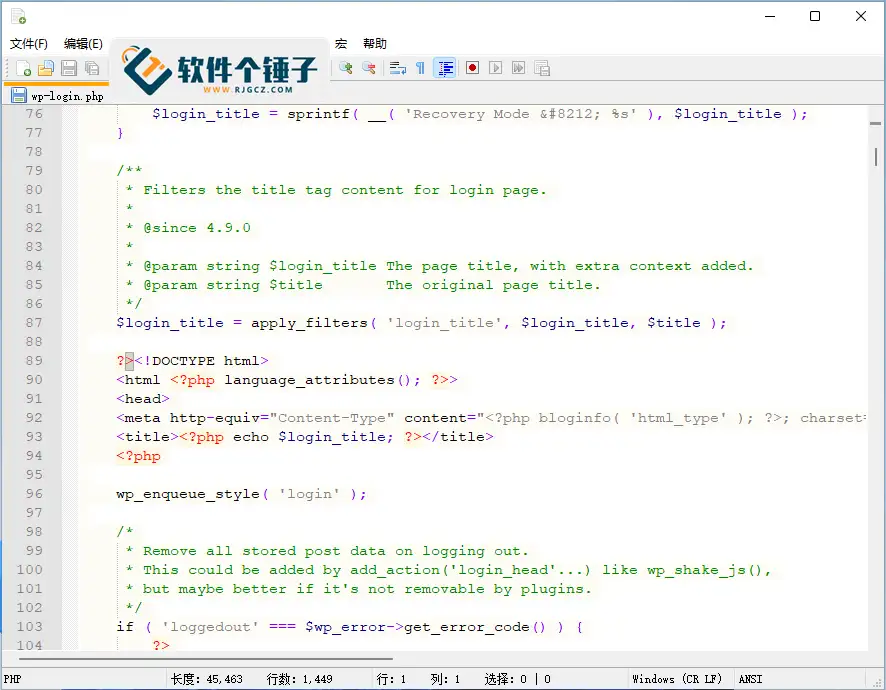The image size is (886, 690).
Task: Click line number 89 in margin
Action: (x=34, y=361)
